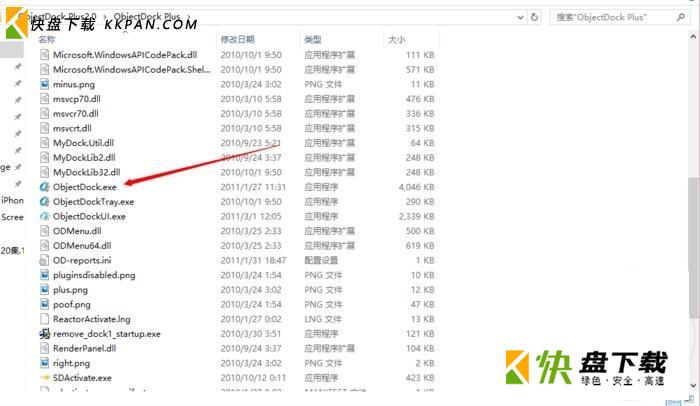
Task: Click the OD-reports.ini settings file icon
Action: click(x=44, y=260)
